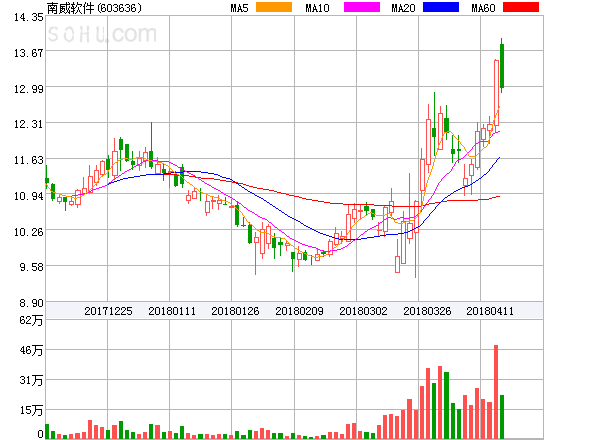Click the date label 20171225
Image resolution: width=600 pixels, height=440 pixels.
coord(108,311)
